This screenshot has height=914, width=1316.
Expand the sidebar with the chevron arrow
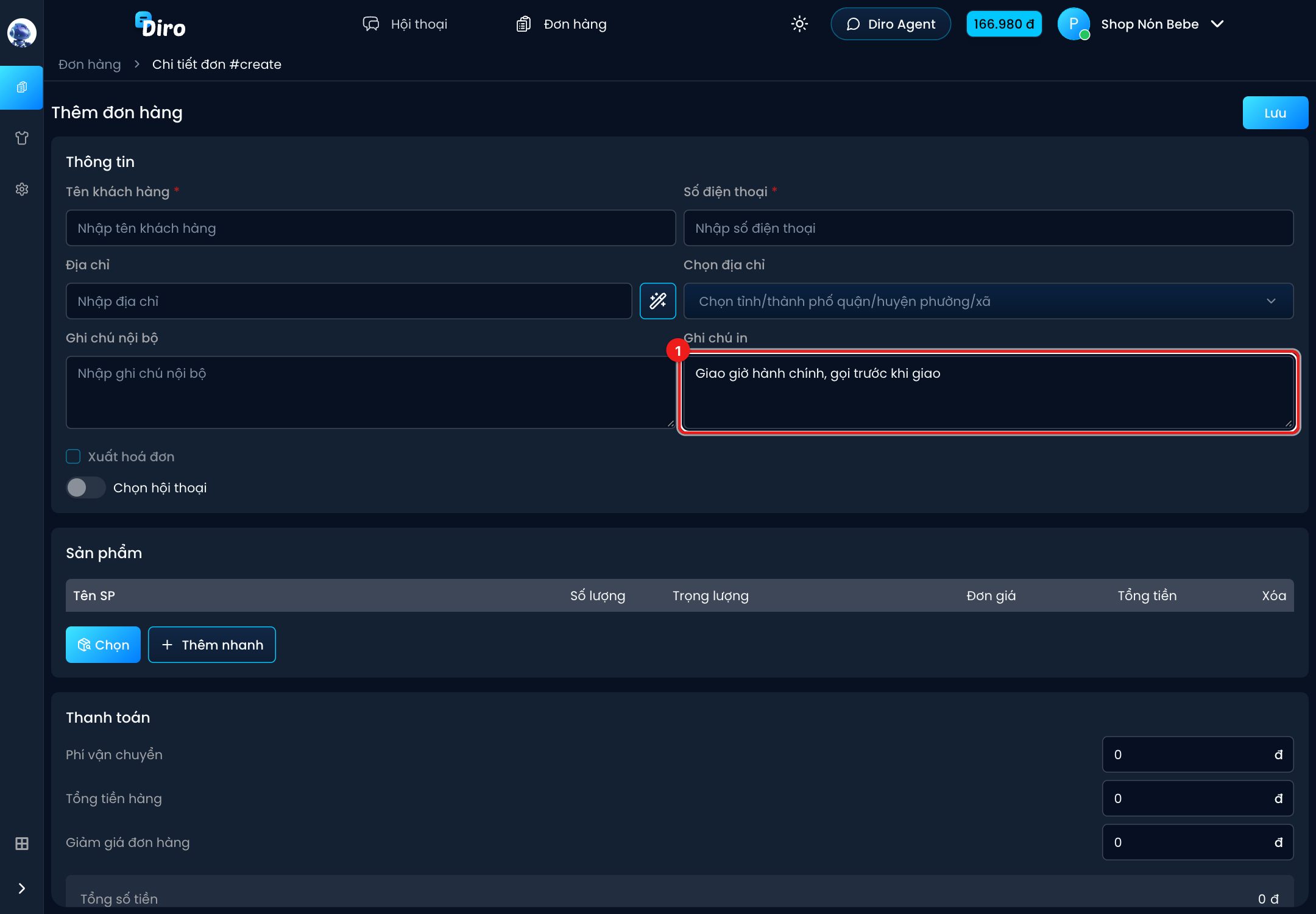pos(22,888)
